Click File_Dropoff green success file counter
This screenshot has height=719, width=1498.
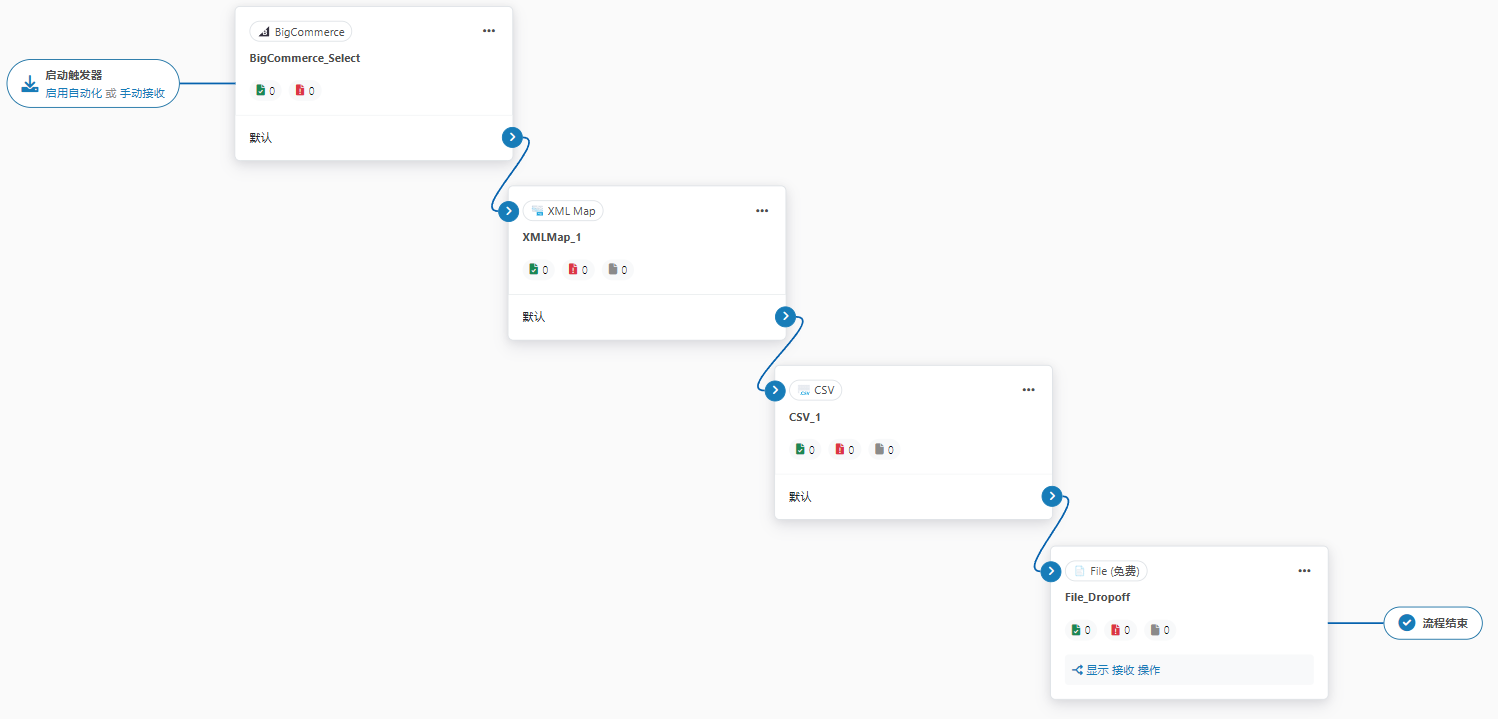point(1081,630)
